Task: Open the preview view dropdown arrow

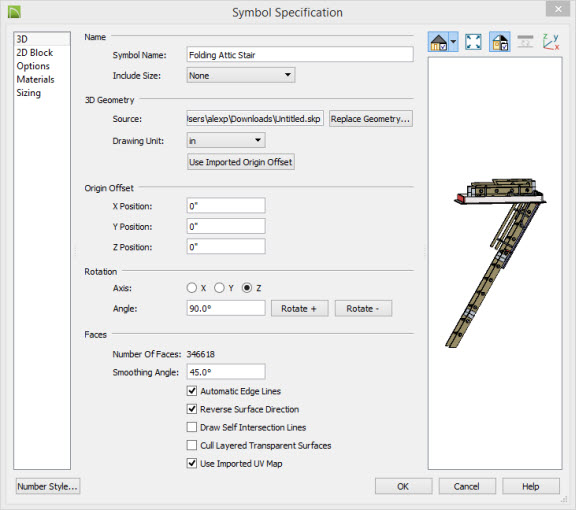Action: (453, 42)
